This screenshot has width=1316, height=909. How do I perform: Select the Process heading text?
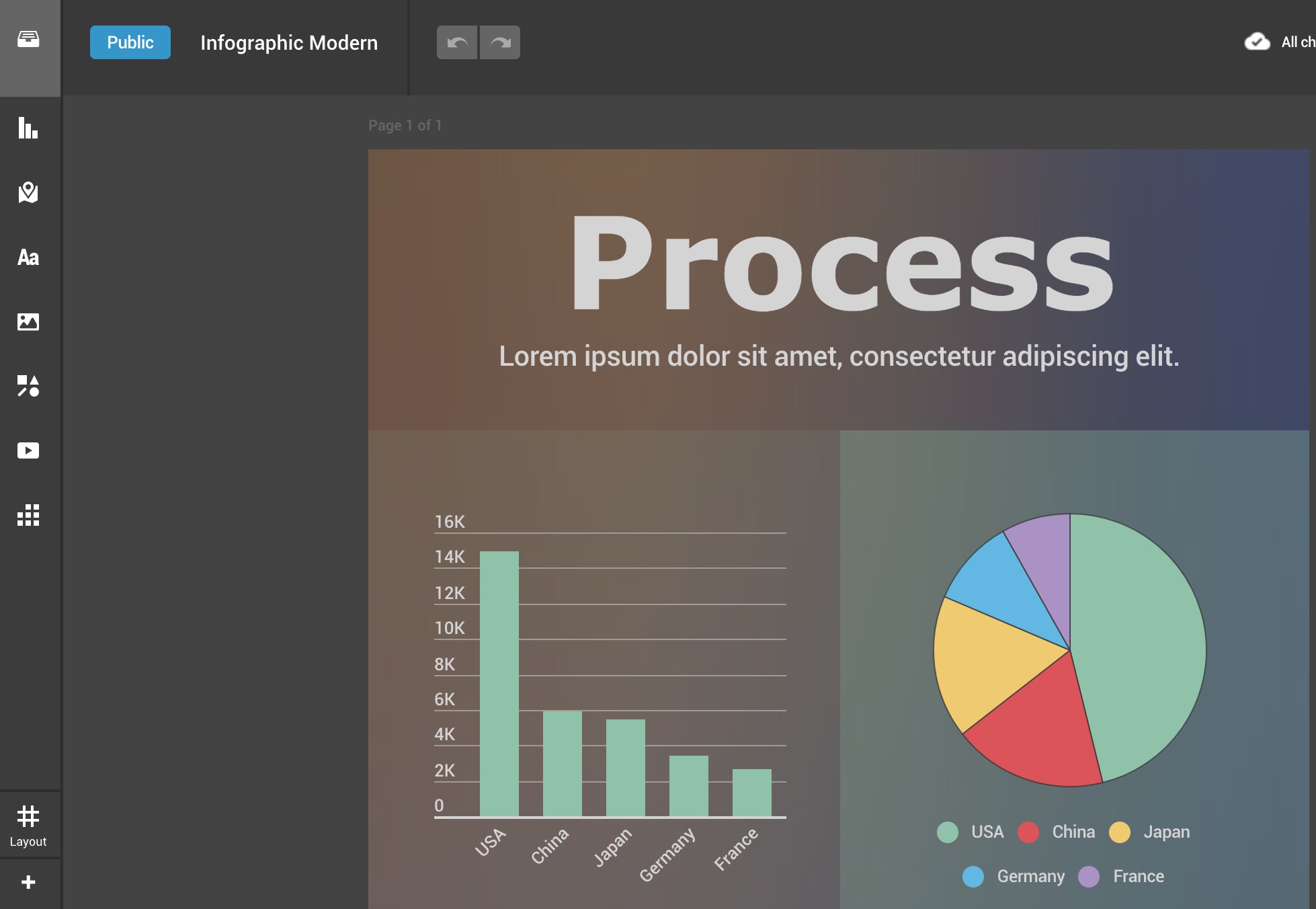coord(841,264)
